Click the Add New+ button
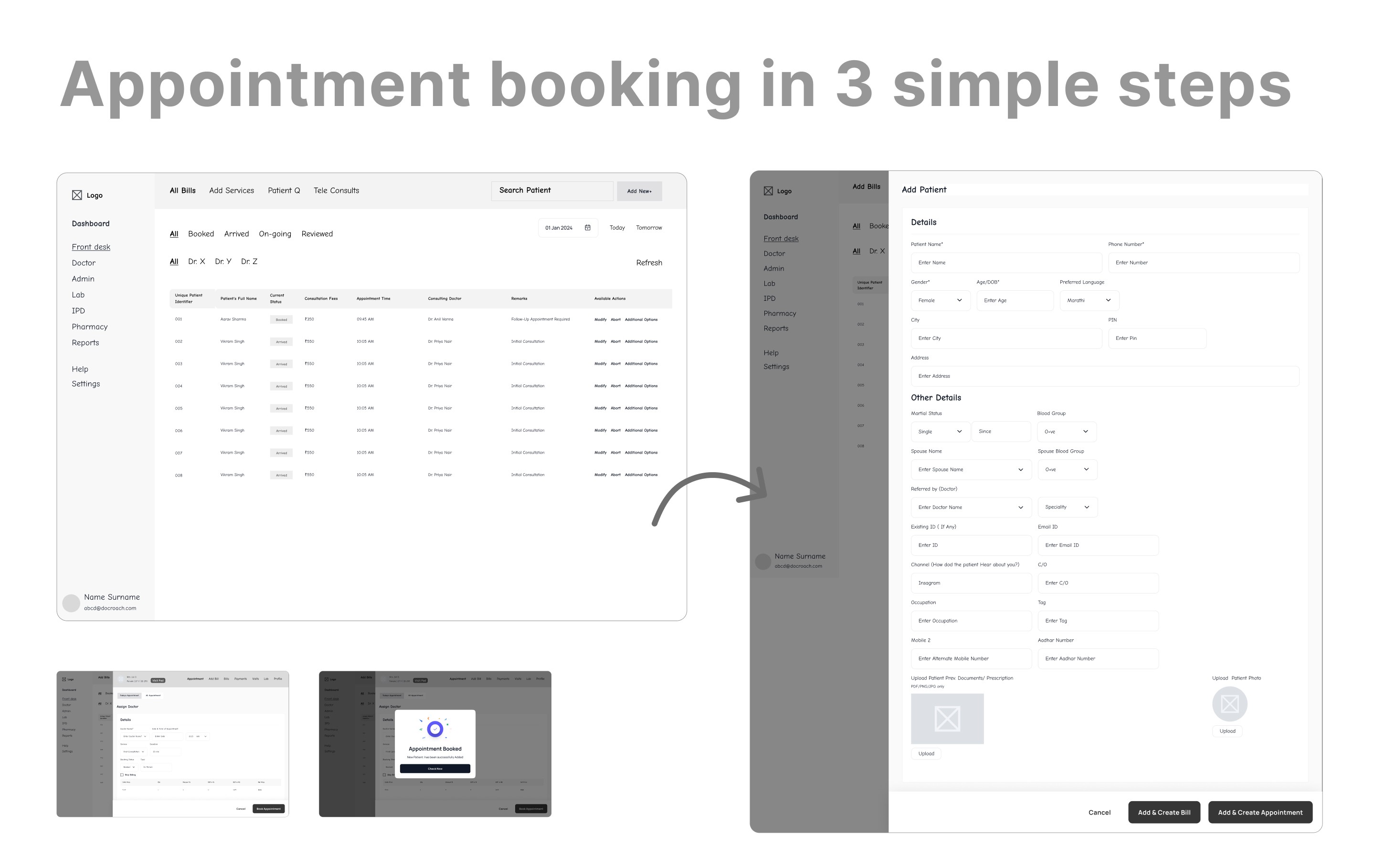 [639, 191]
